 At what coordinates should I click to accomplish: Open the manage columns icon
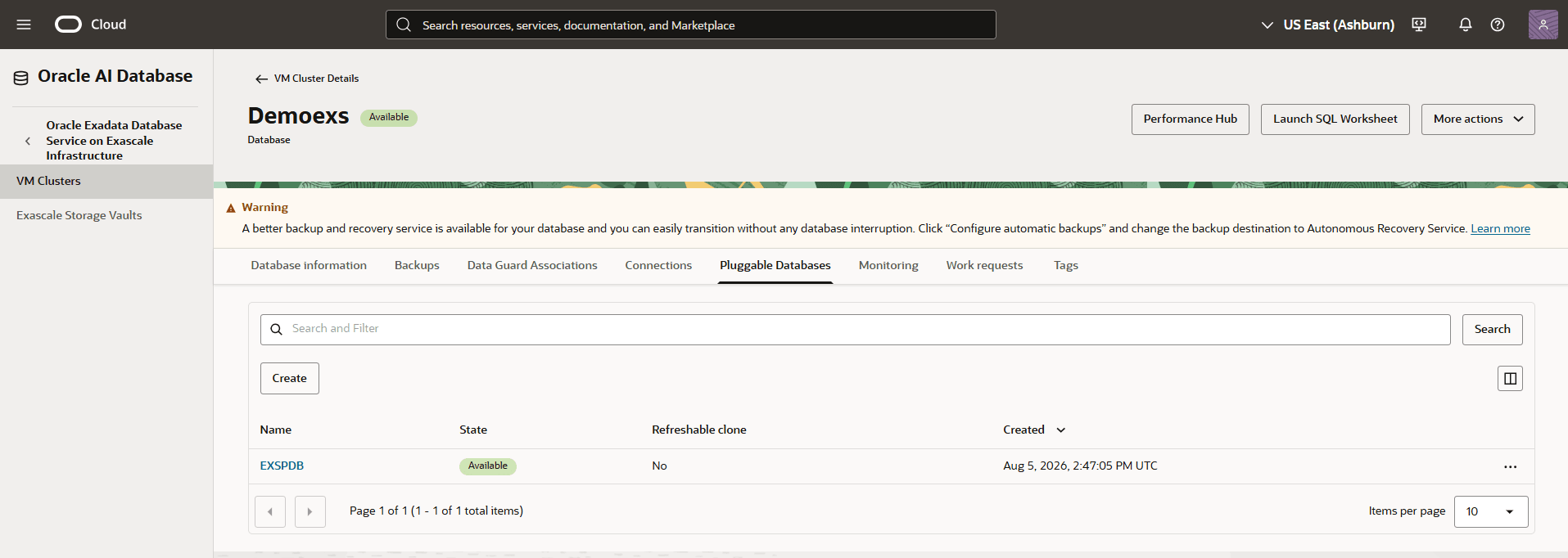(x=1510, y=379)
